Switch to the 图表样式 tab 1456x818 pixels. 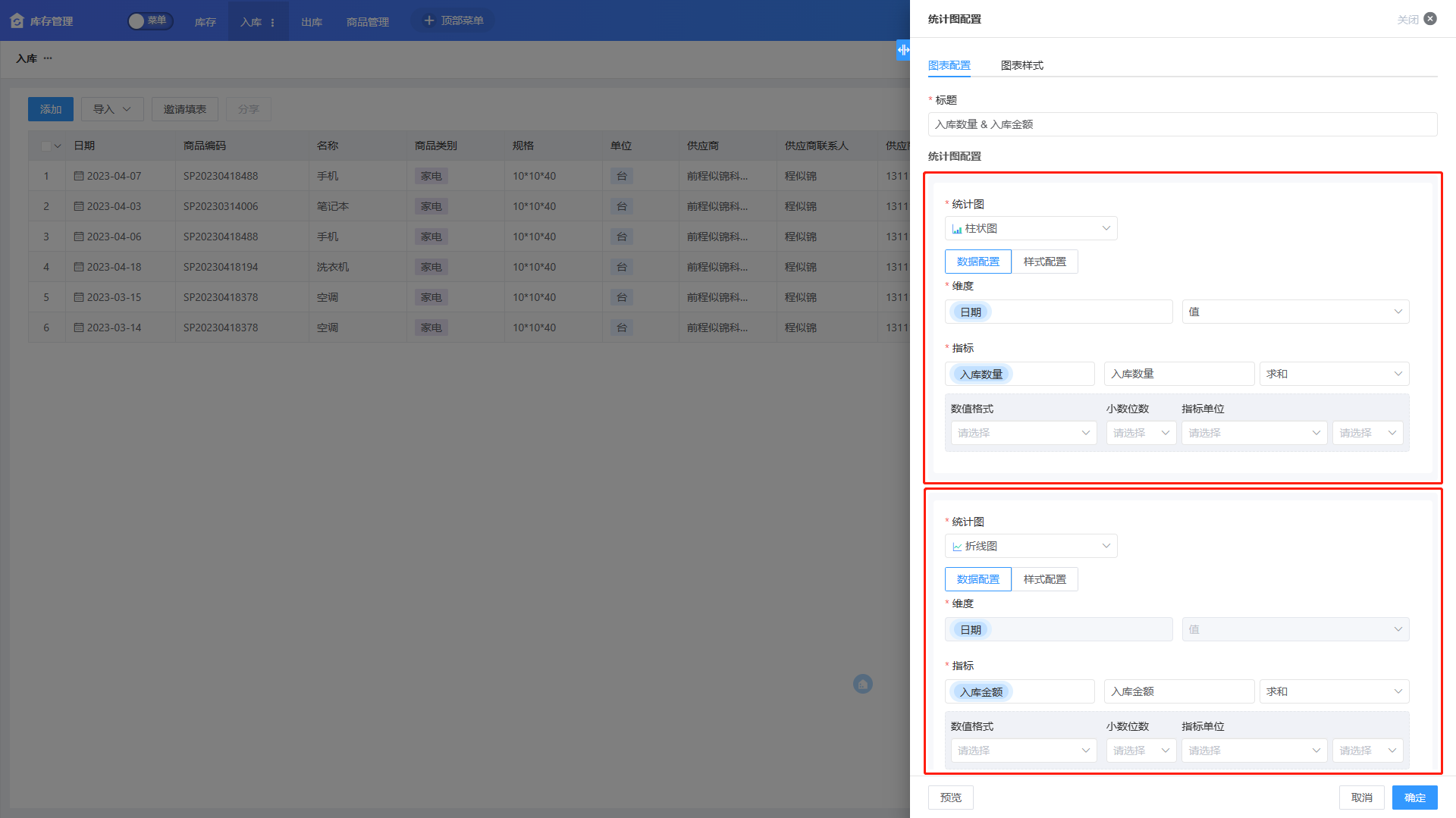pos(1022,65)
